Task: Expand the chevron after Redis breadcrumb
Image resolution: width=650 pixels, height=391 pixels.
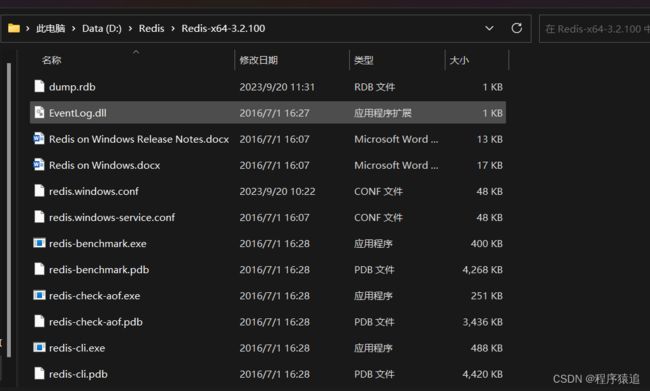Action: point(173,28)
